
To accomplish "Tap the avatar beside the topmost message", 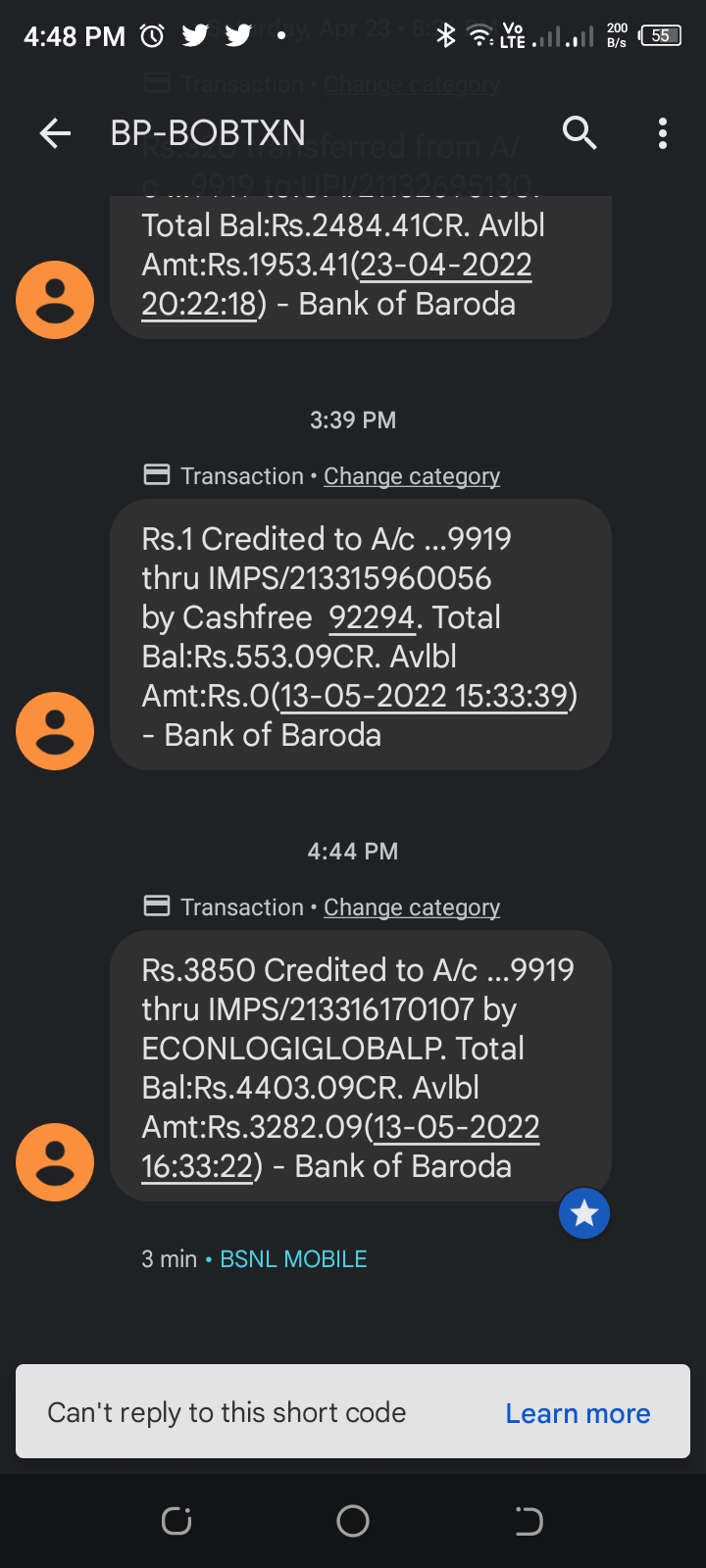I will [x=55, y=300].
